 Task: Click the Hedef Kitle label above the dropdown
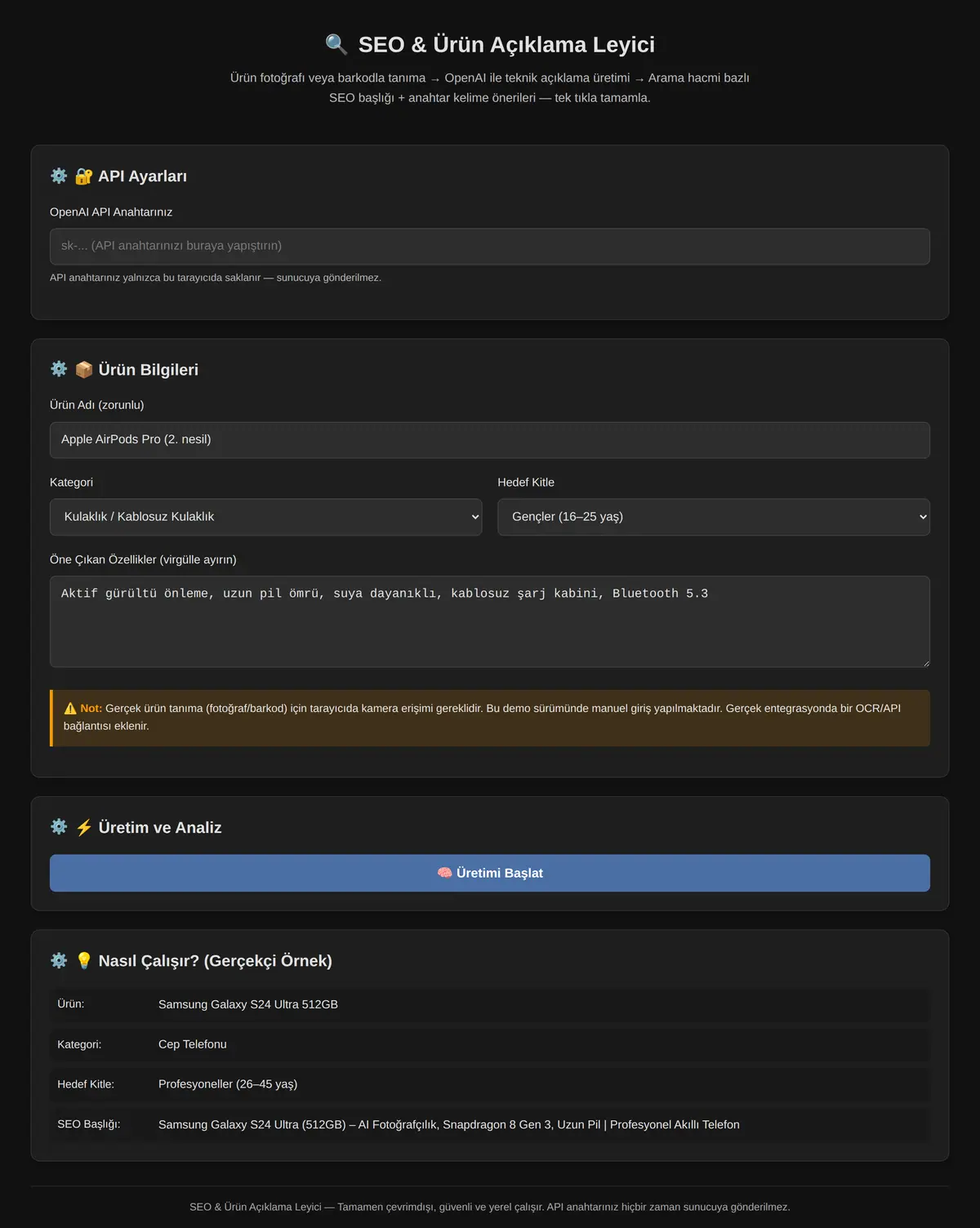pos(526,483)
